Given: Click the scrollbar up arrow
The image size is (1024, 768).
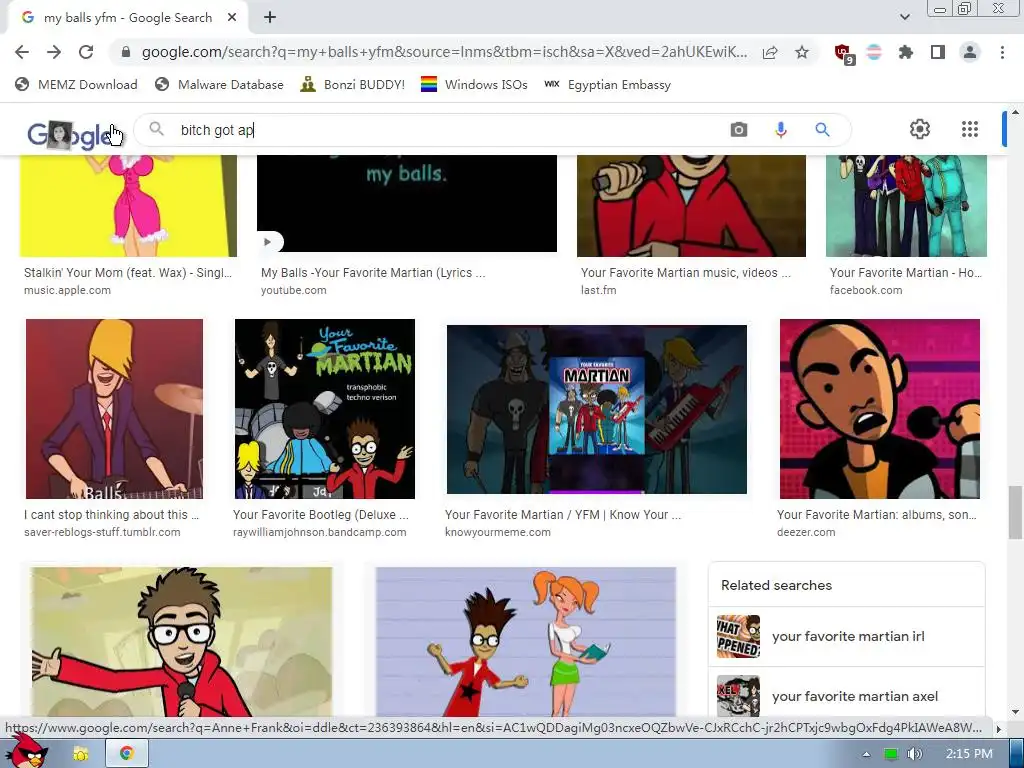Looking at the screenshot, I should pyautogui.click(x=1015, y=112).
